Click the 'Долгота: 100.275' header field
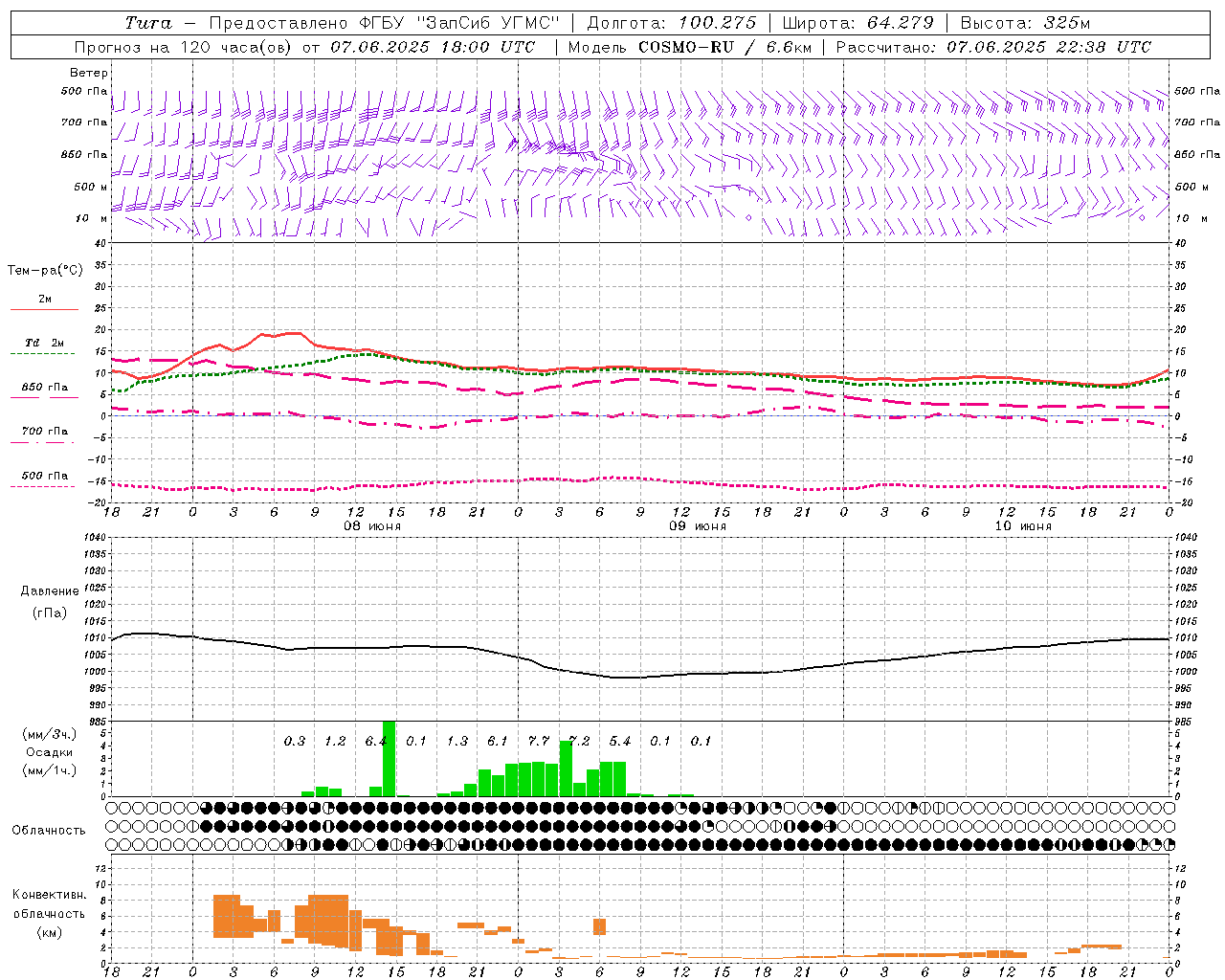The width and height of the screenshot is (1225, 980). [671, 23]
